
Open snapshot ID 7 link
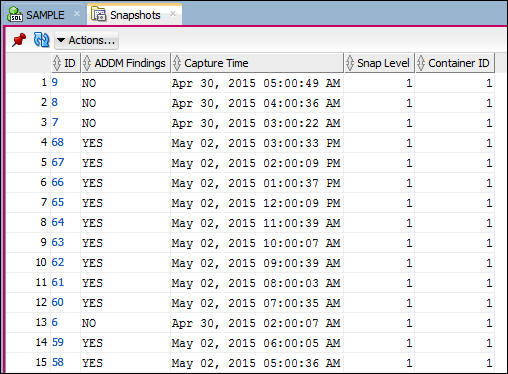[x=55, y=122]
